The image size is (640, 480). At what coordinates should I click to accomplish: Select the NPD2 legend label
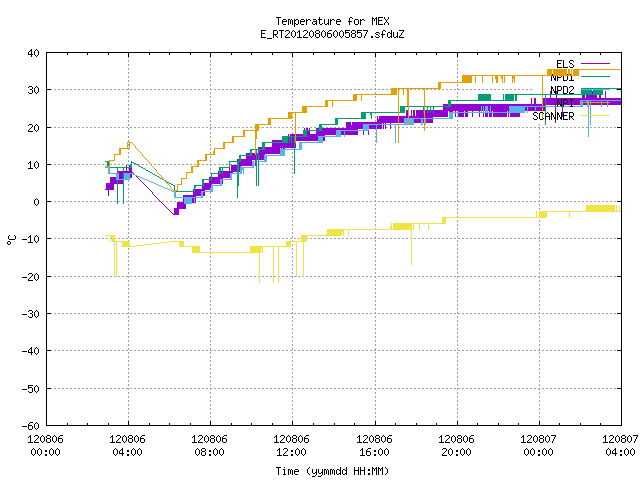[x=562, y=90]
